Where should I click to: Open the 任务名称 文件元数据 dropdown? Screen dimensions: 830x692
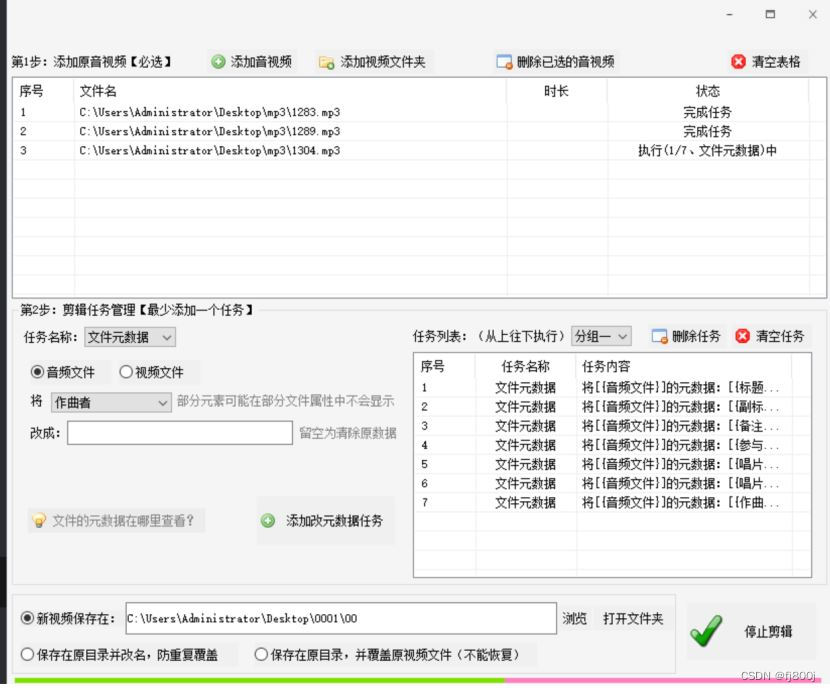[130, 337]
